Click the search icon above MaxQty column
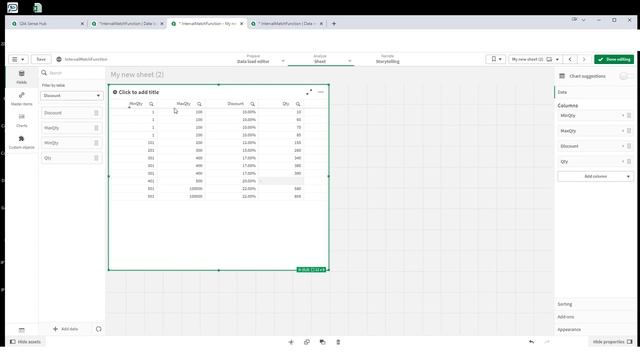This screenshot has width=640, height=360. pos(199,104)
